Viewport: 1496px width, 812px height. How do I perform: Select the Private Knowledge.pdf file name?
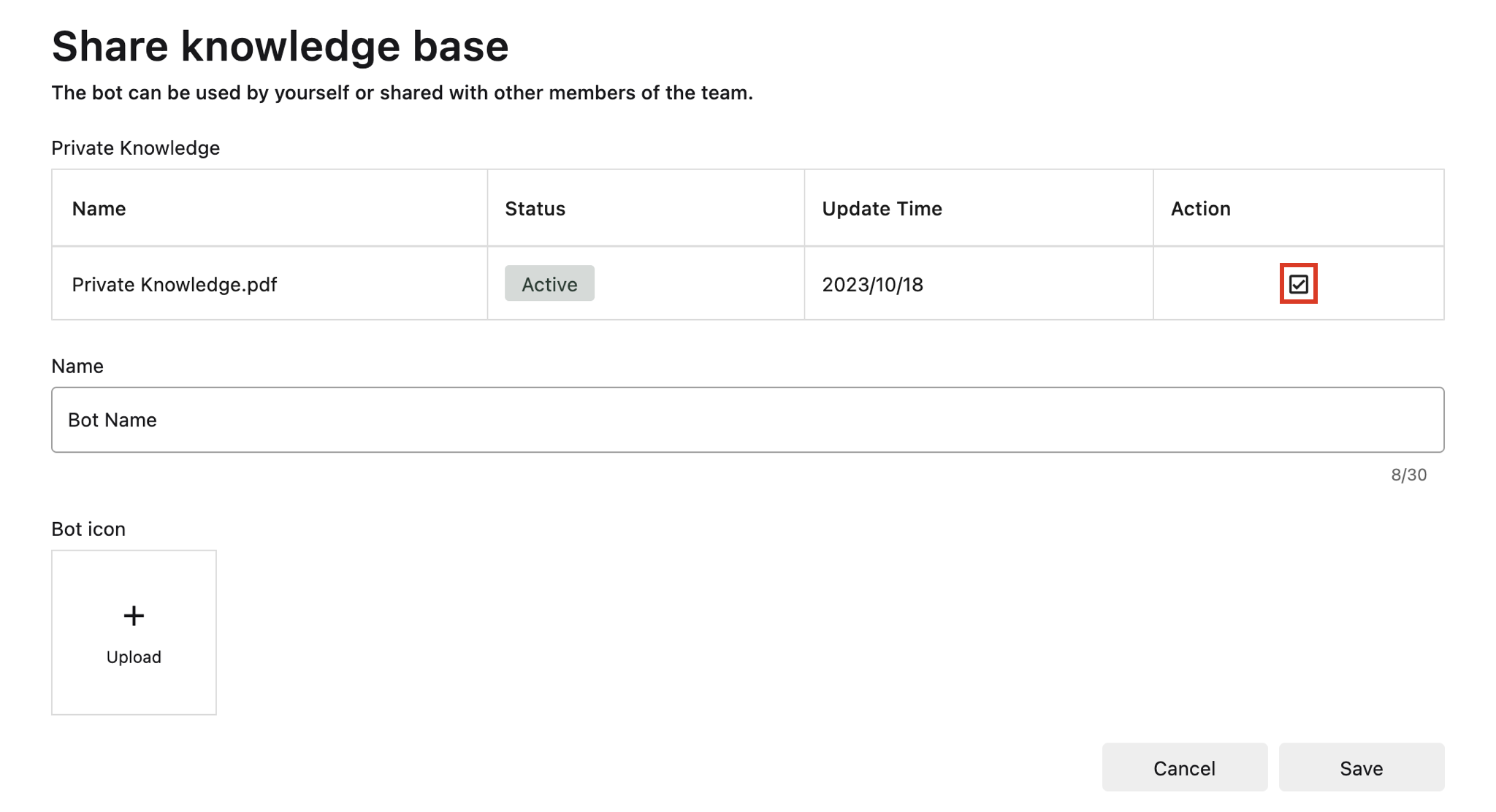point(174,284)
